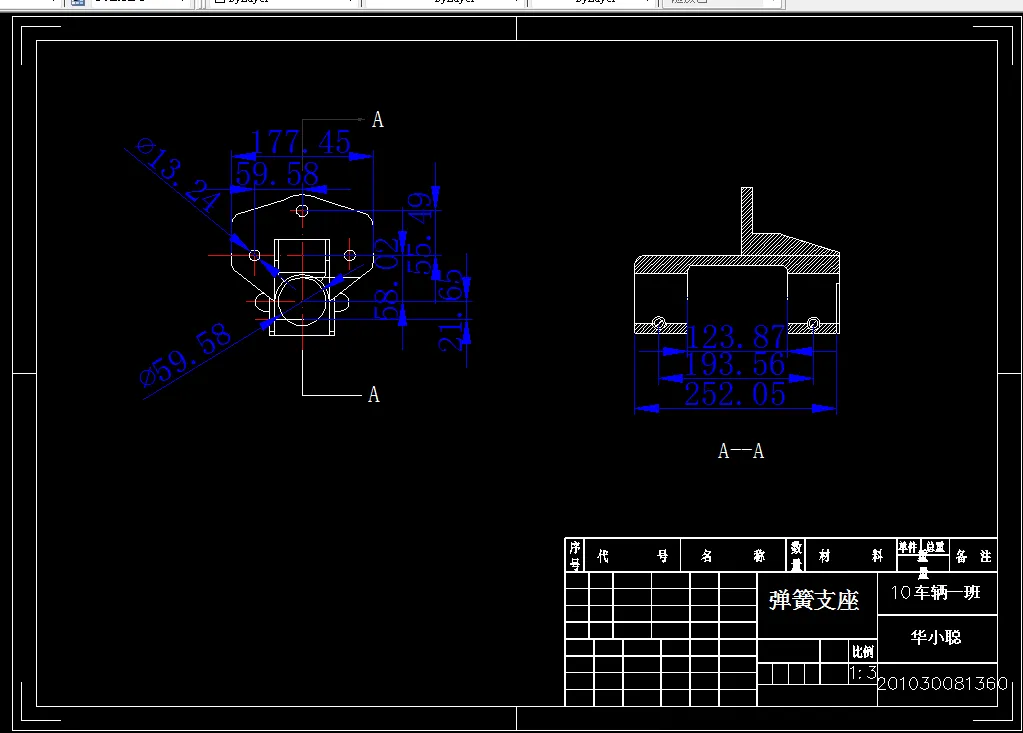Screen dimensions: 1023x733
Task: Pick the left hole in the section view
Action: [659, 323]
